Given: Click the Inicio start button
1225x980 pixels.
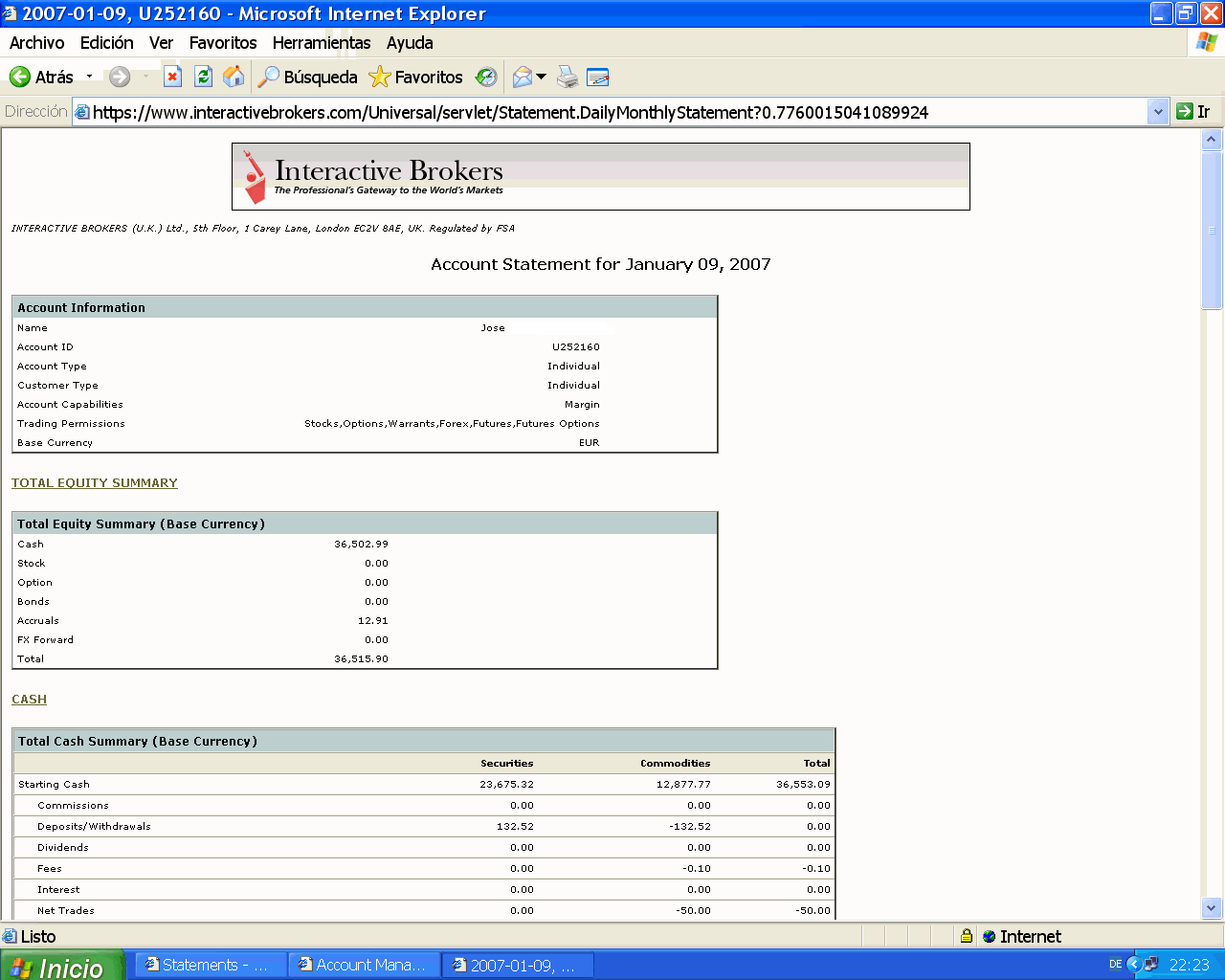Looking at the screenshot, I should 61,966.
